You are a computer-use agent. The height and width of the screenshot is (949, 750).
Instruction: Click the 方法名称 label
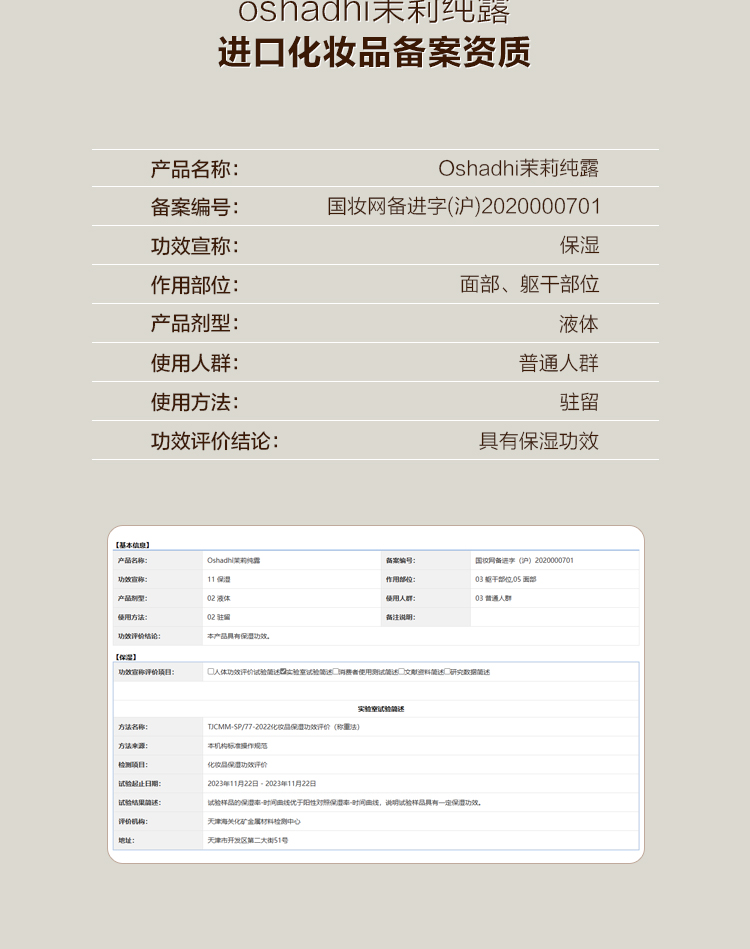tap(133, 727)
